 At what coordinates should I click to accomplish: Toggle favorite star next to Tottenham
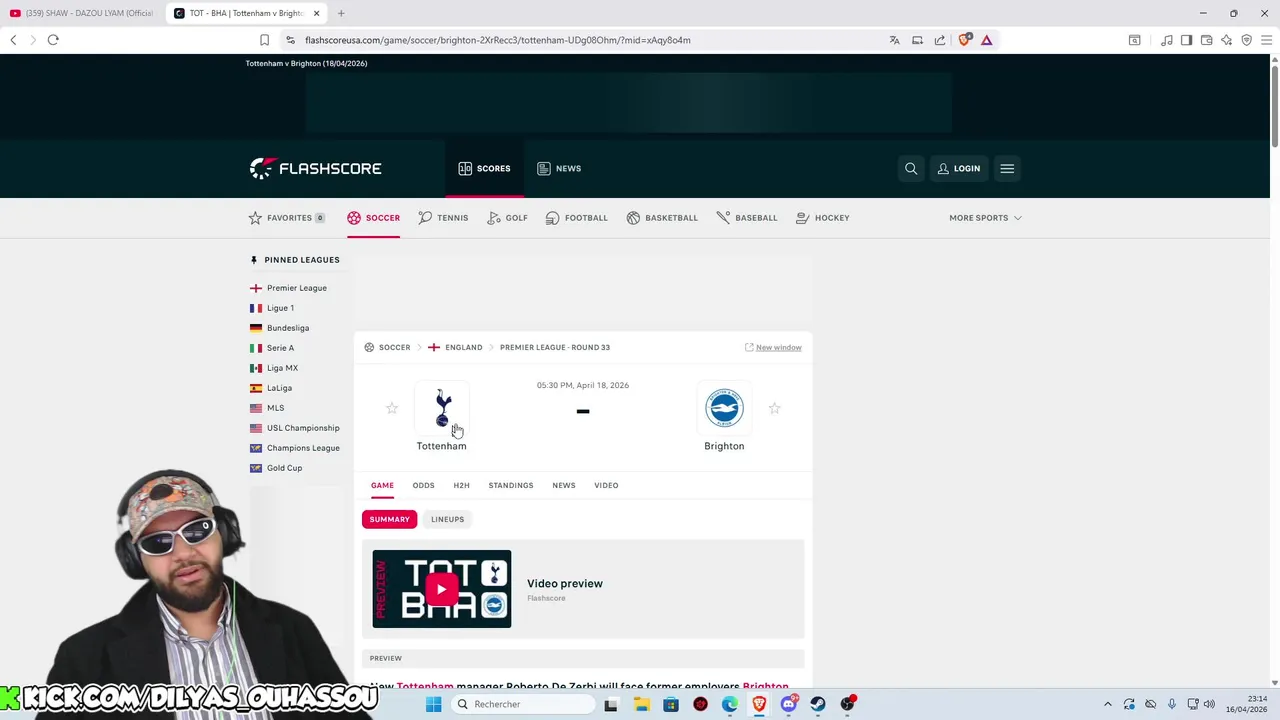pyautogui.click(x=392, y=408)
